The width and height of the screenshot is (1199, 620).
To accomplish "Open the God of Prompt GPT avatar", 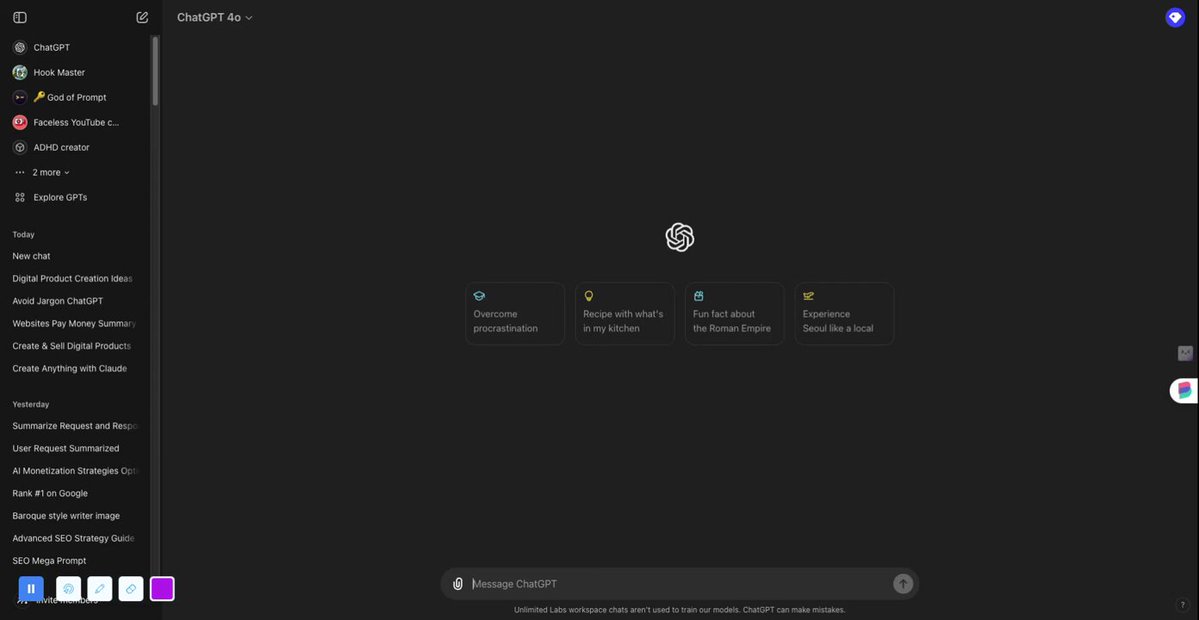I will pyautogui.click(x=20, y=97).
